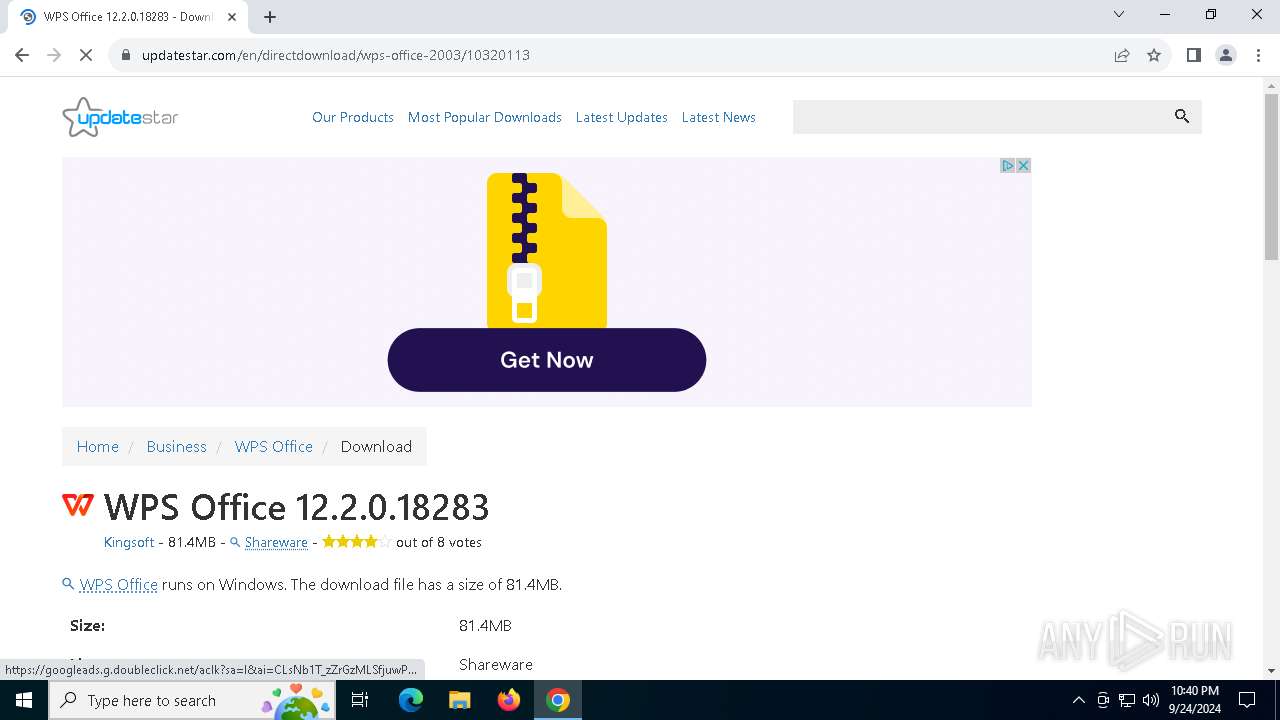Image resolution: width=1280 pixels, height=720 pixels.
Task: Click the network tray icon
Action: coord(1127,700)
